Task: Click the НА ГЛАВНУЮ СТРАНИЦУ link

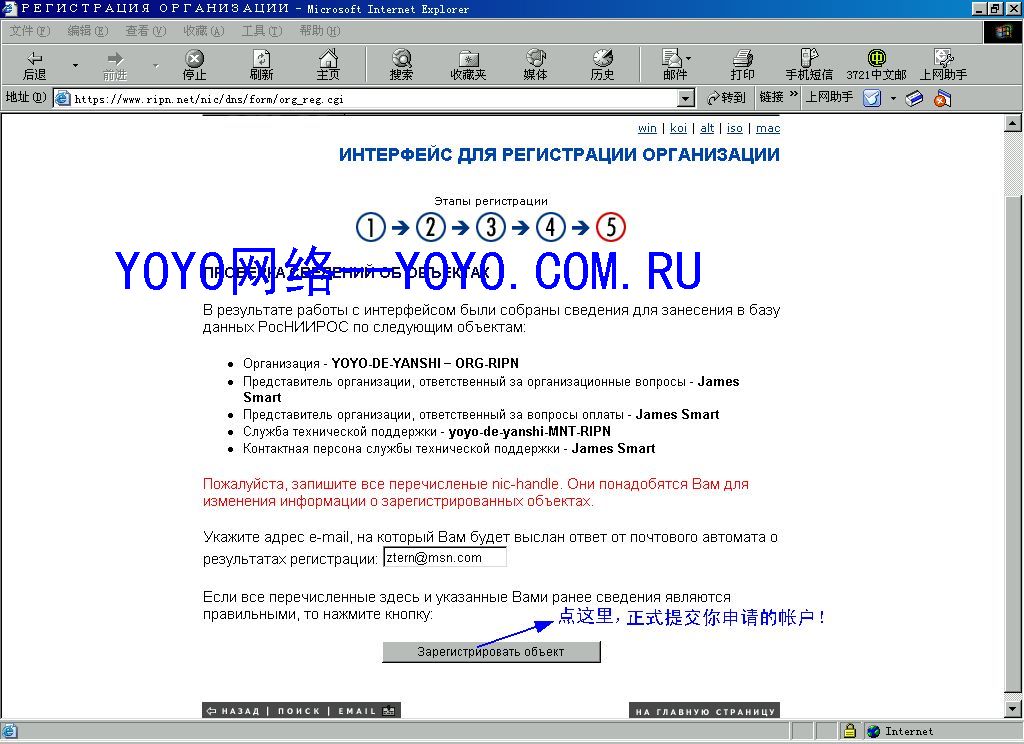Action: click(x=705, y=711)
